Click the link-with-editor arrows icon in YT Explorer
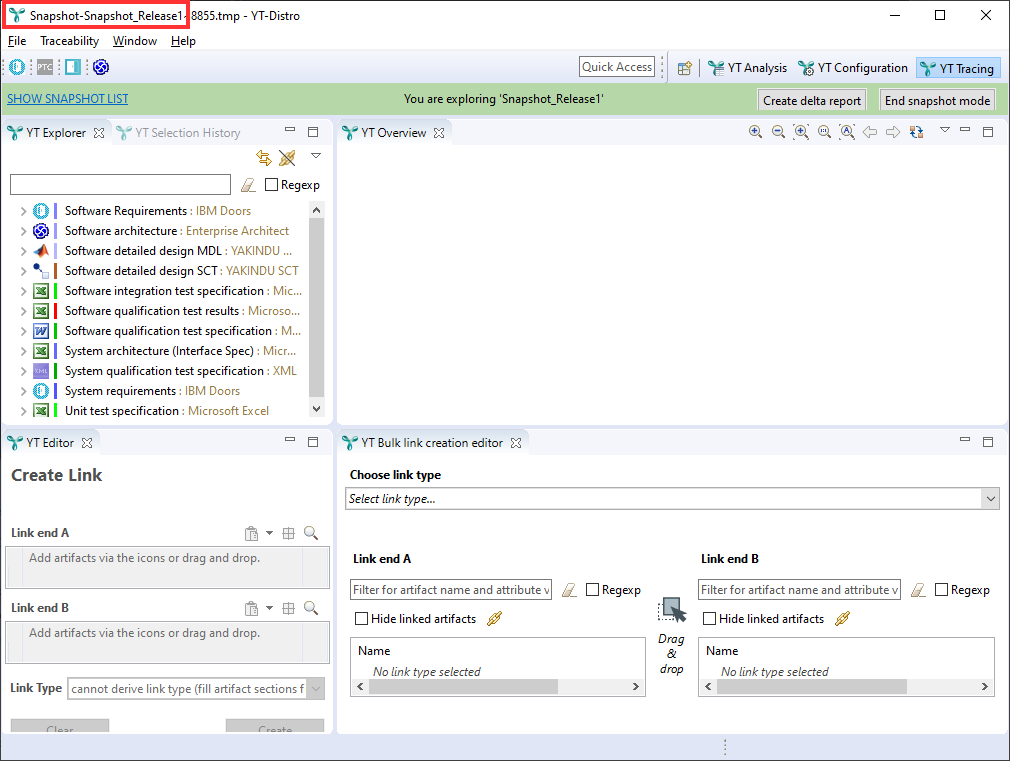Image resolution: width=1010 pixels, height=761 pixels. 264,157
